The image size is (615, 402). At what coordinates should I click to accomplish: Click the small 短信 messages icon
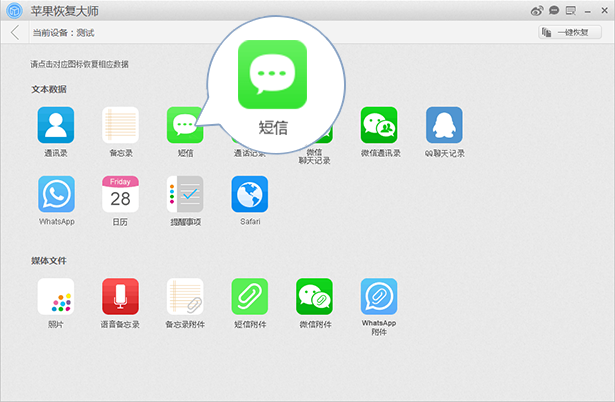click(x=185, y=125)
